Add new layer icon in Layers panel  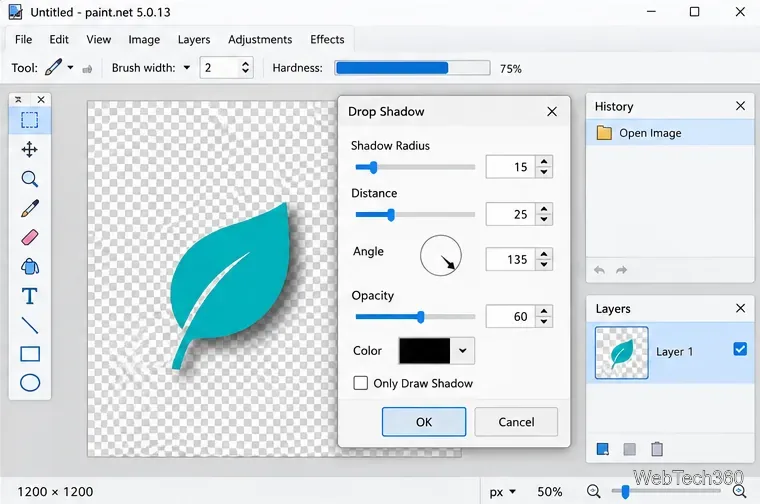602,449
